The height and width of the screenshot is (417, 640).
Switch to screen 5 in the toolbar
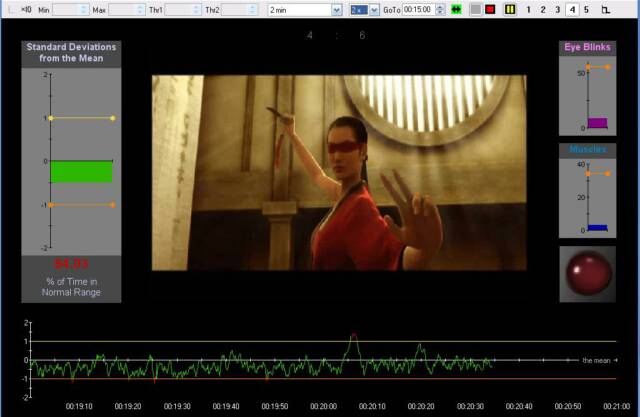pos(587,9)
